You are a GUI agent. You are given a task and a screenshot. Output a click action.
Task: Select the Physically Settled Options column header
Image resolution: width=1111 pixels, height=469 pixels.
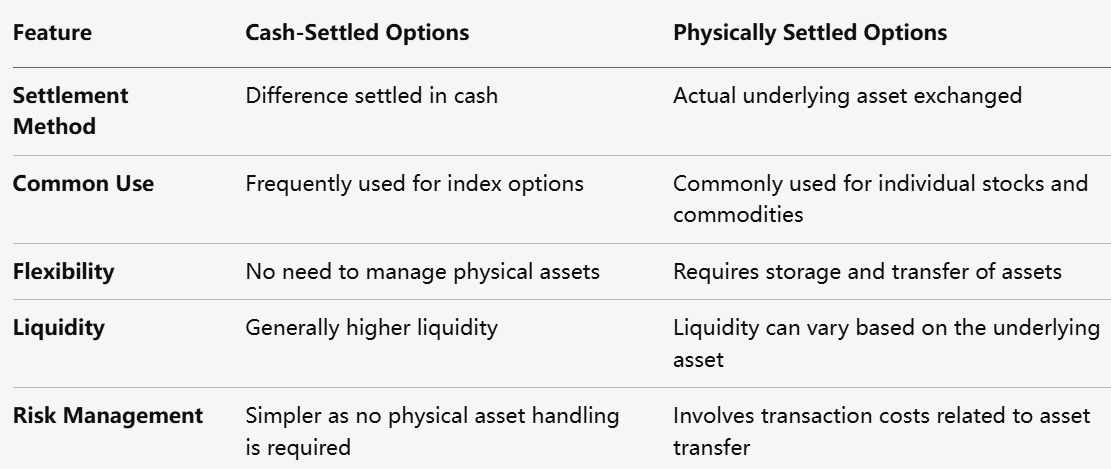(x=810, y=33)
